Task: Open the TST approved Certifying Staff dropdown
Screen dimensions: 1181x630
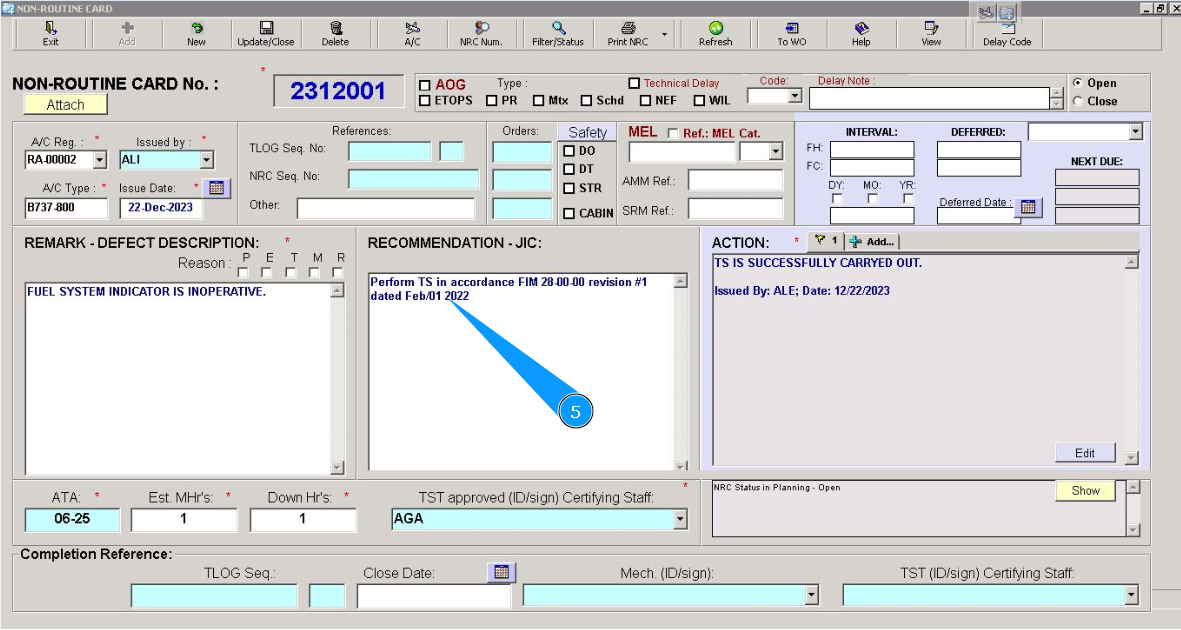Action: [680, 518]
